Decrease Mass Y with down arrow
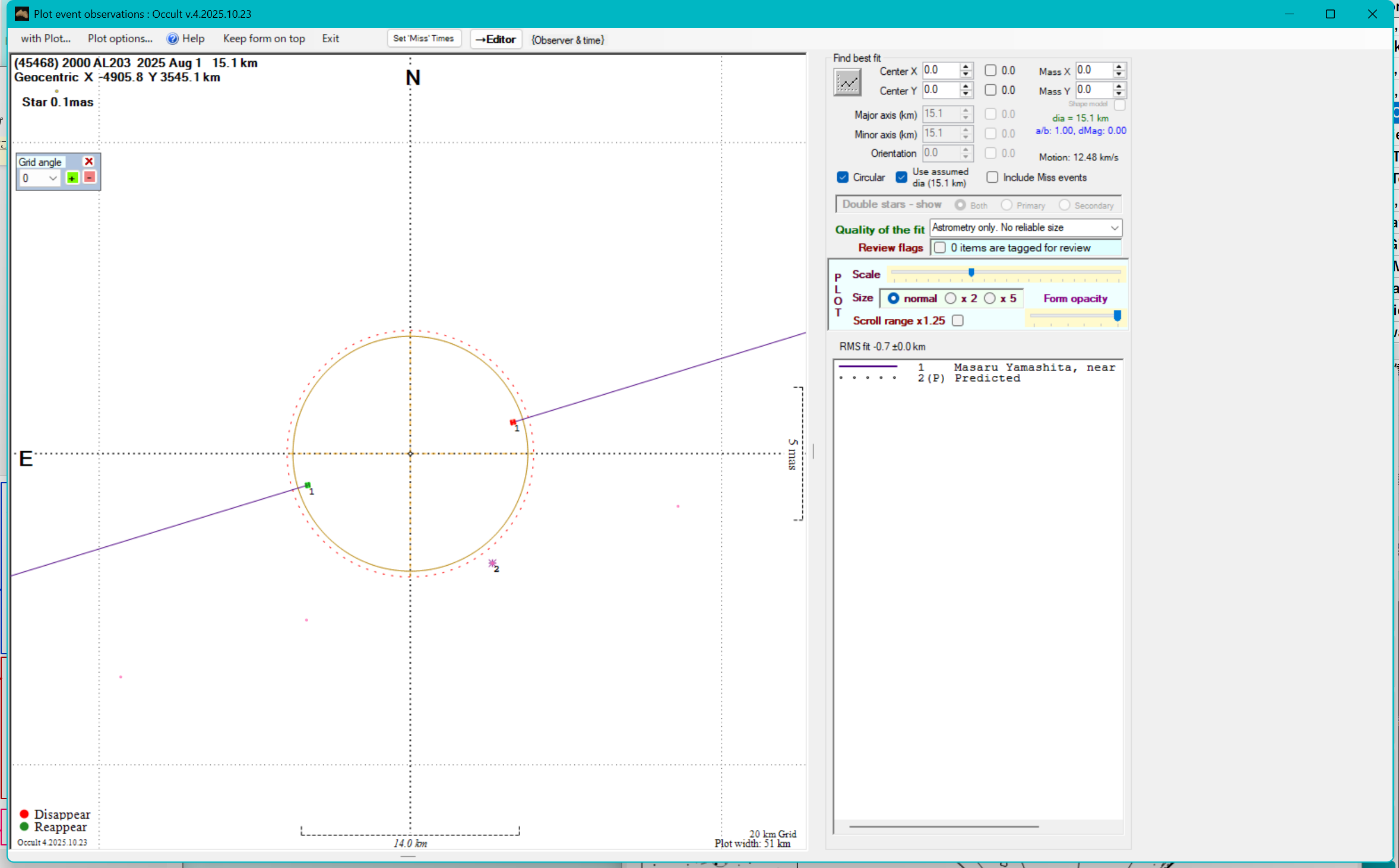 coord(1119,94)
